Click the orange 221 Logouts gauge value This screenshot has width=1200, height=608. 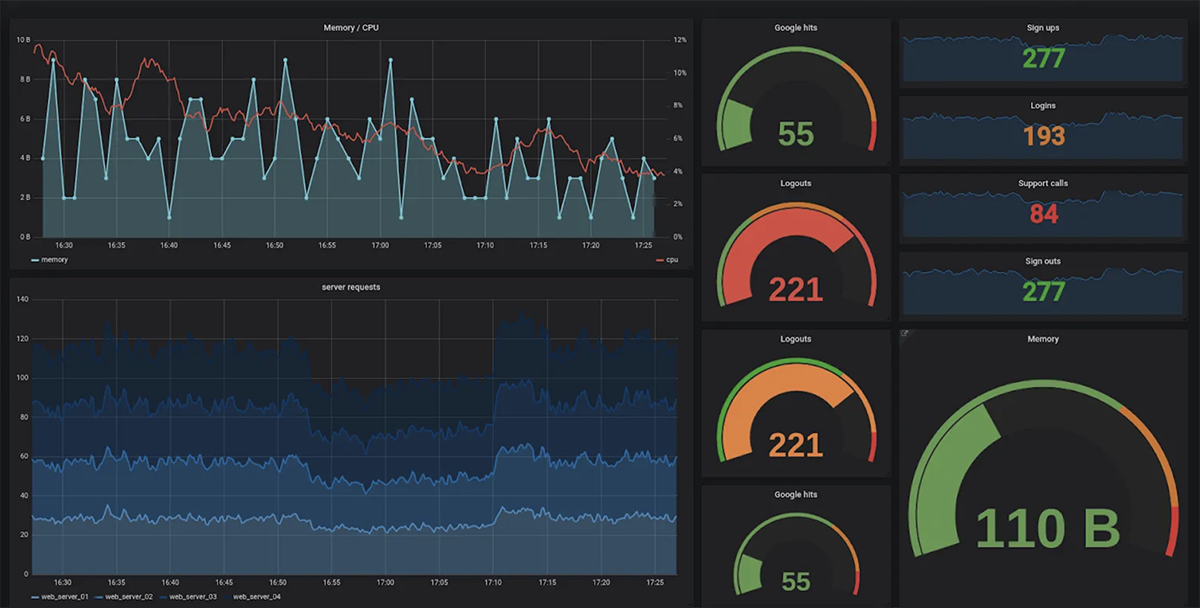tap(795, 445)
